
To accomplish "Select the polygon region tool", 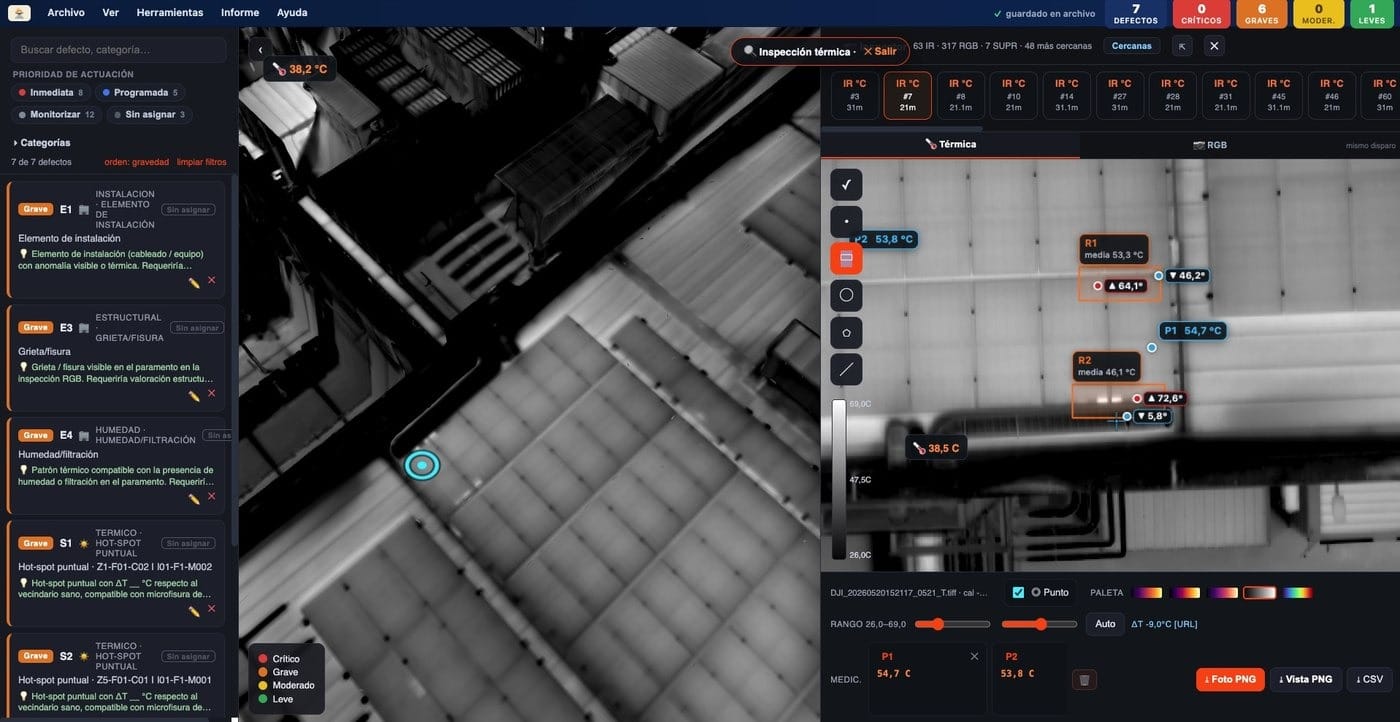I will click(846, 332).
